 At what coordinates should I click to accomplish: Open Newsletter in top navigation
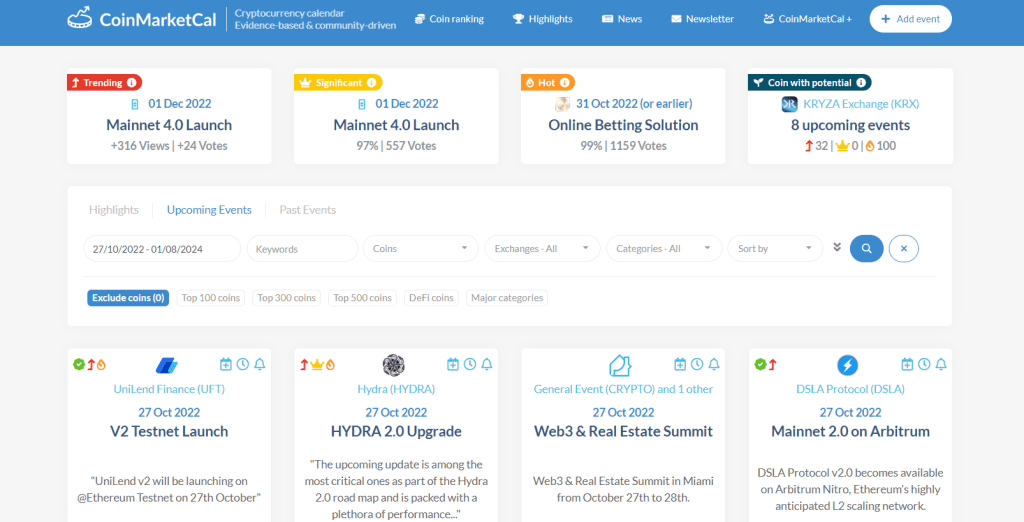point(703,19)
